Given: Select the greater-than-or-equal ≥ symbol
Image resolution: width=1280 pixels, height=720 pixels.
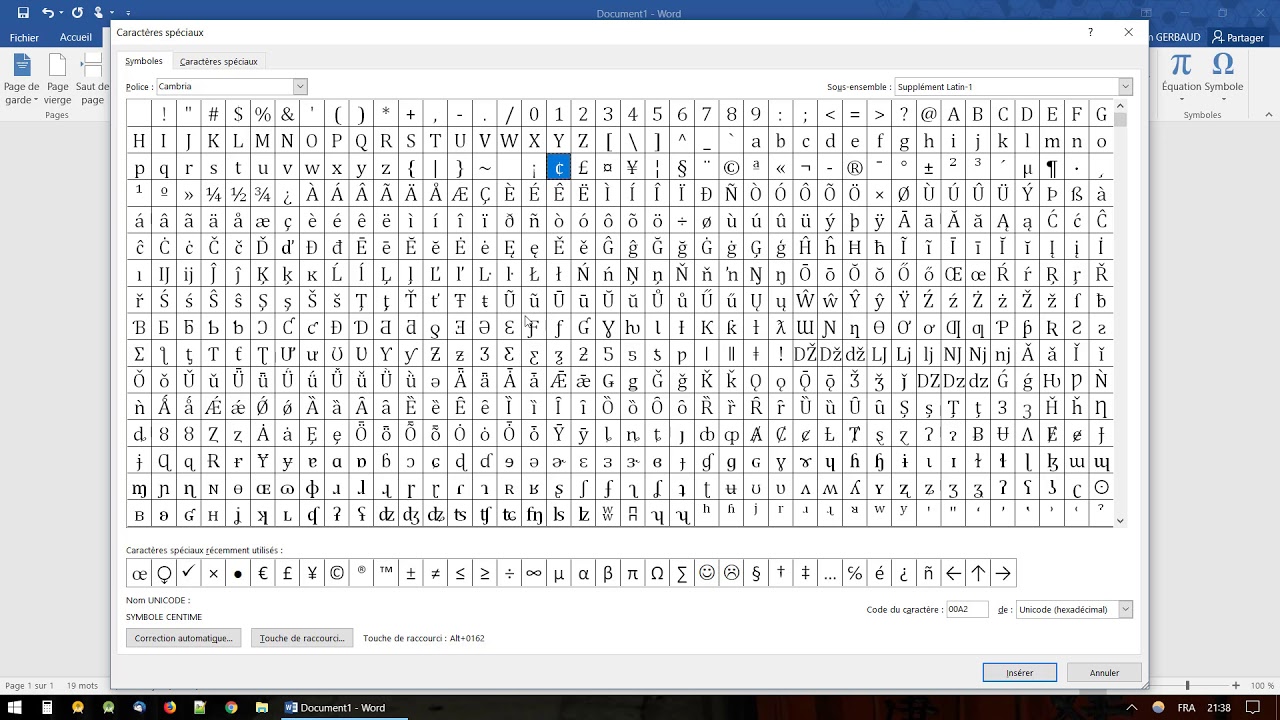Looking at the screenshot, I should click(x=485, y=573).
